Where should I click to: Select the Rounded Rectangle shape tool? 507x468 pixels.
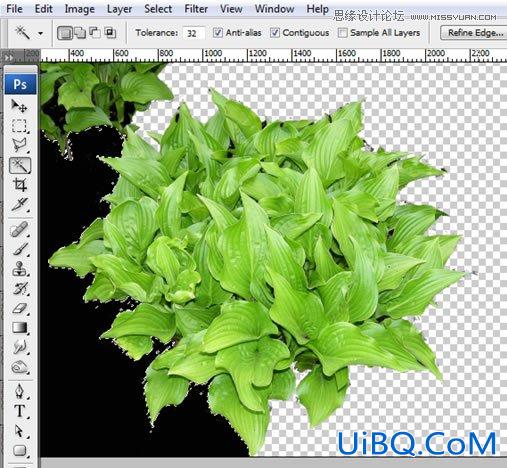tap(19, 451)
